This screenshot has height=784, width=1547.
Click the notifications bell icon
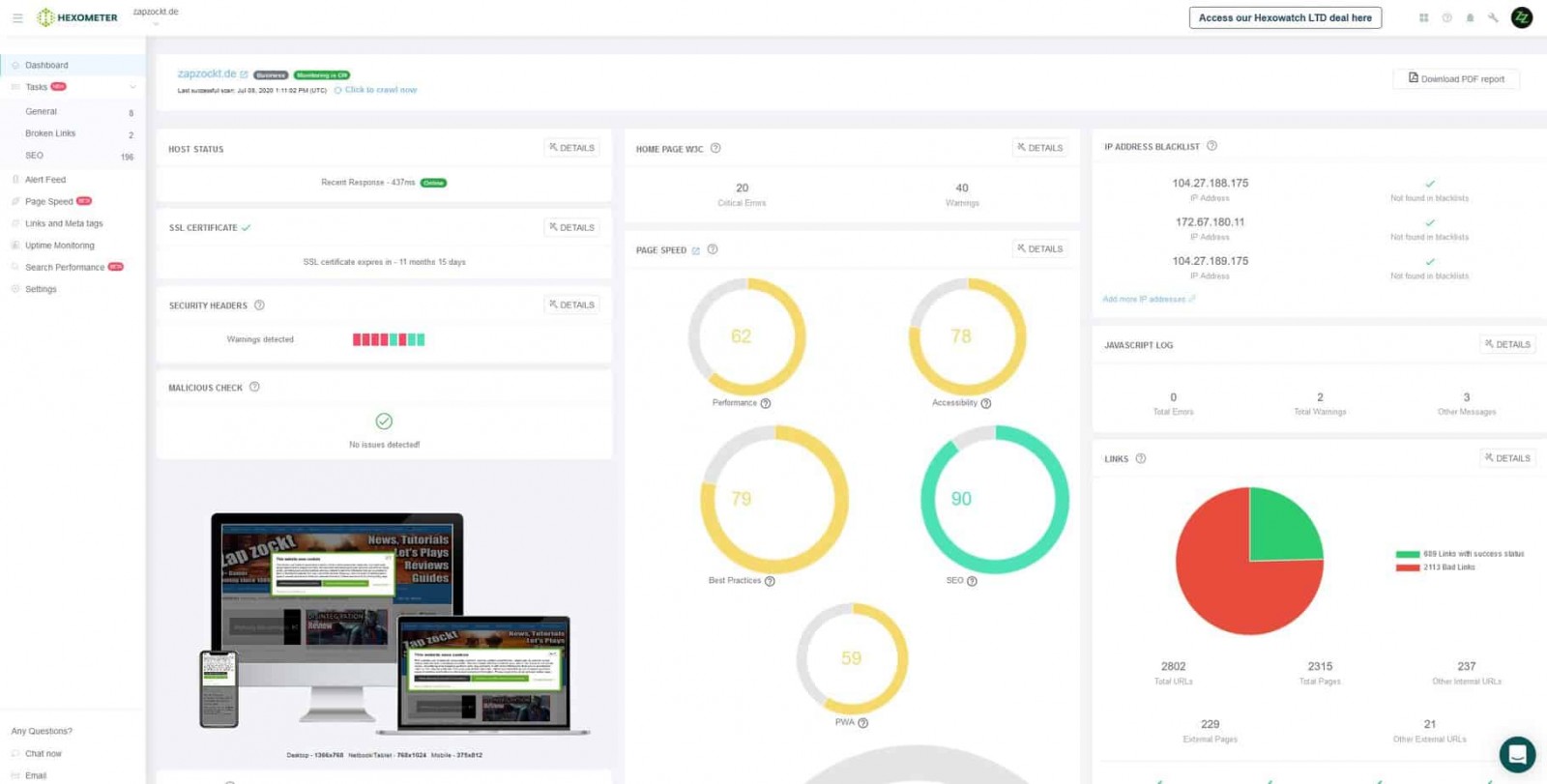[1470, 17]
